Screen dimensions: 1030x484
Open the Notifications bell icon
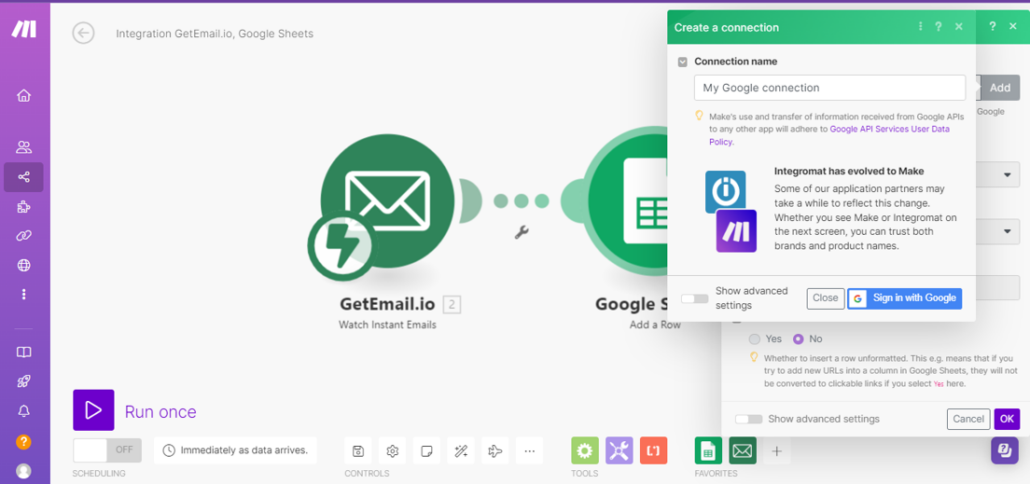tap(24, 411)
